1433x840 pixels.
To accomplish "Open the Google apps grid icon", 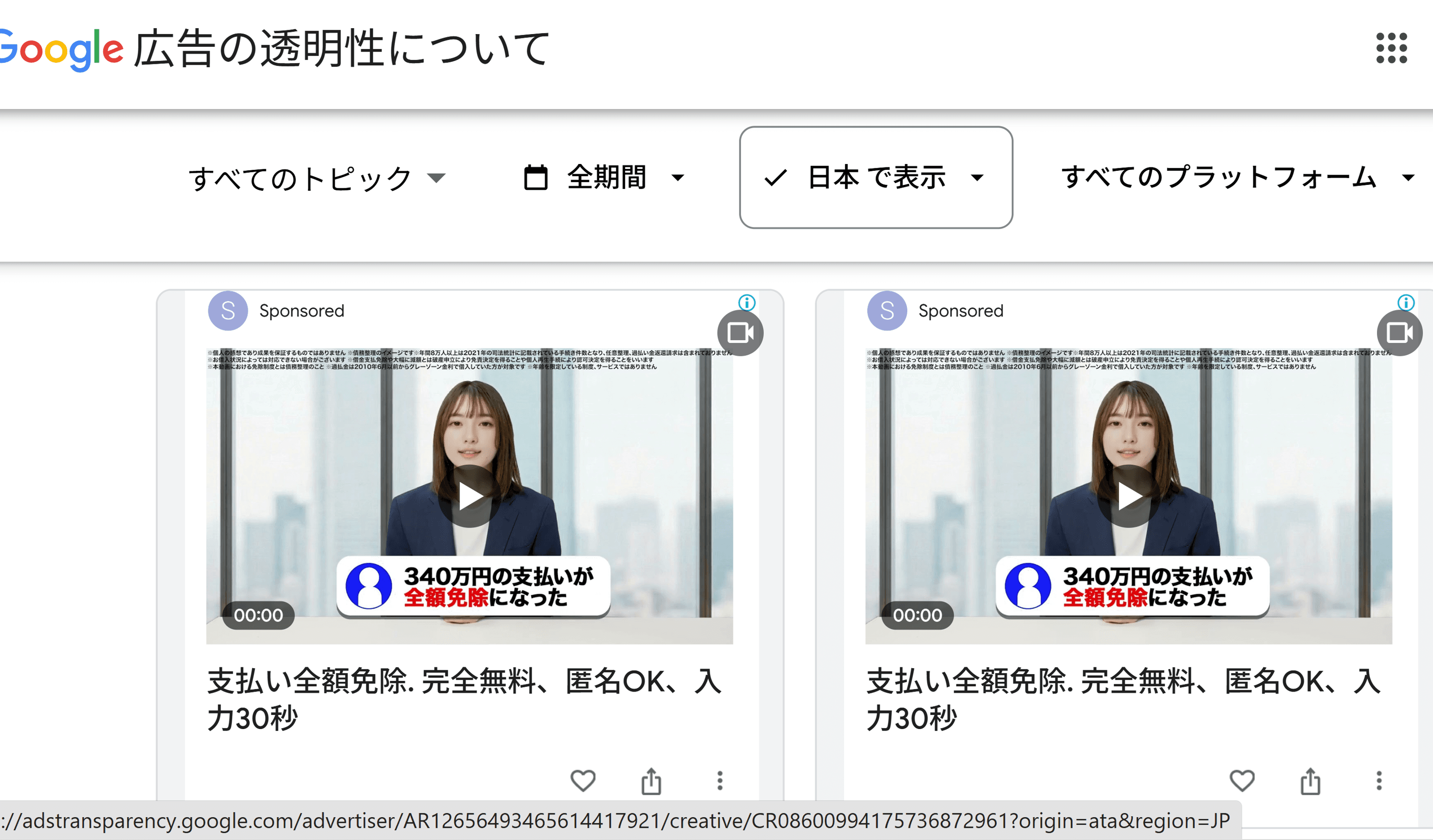I will coord(1392,48).
